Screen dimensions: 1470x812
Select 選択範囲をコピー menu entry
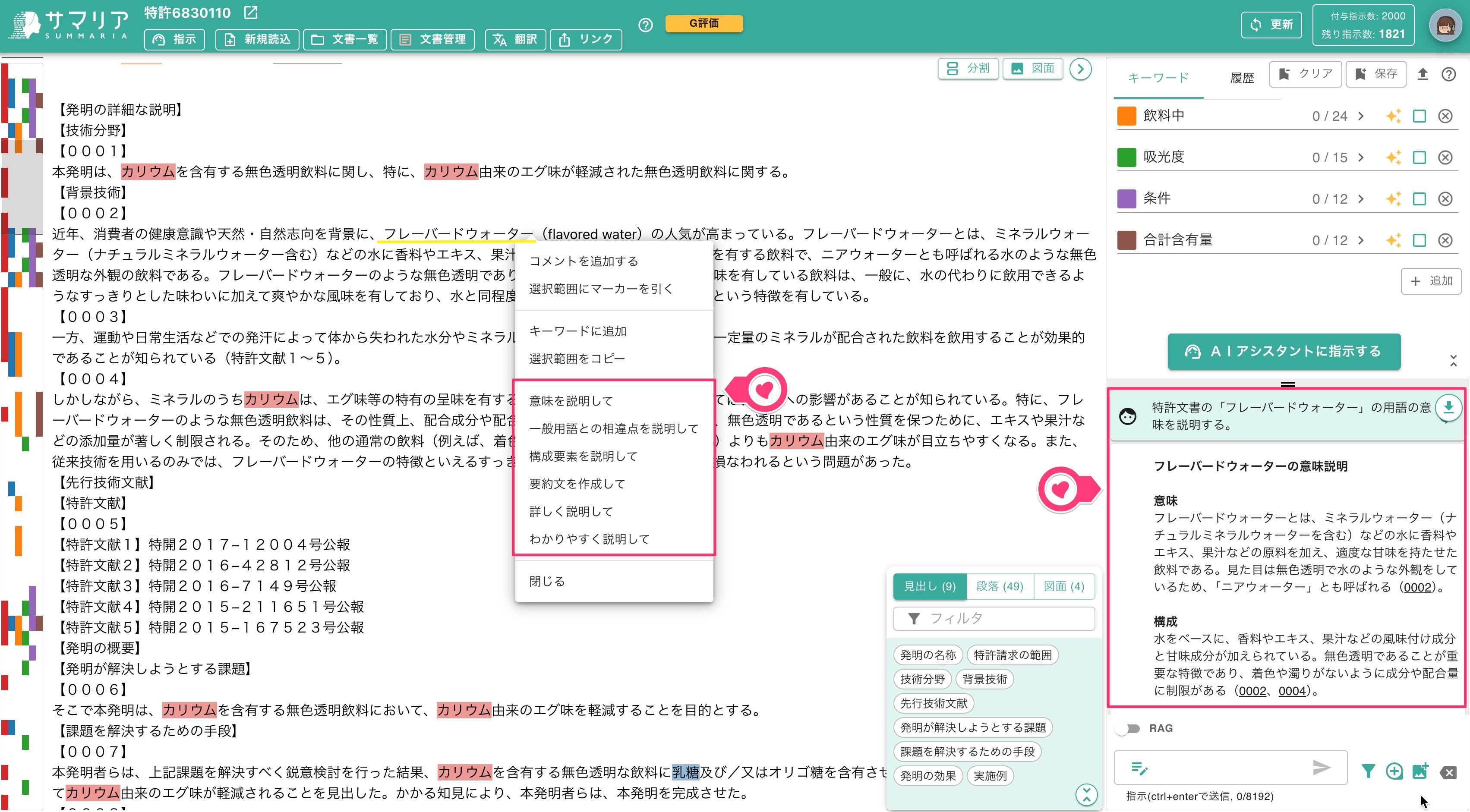click(x=613, y=359)
